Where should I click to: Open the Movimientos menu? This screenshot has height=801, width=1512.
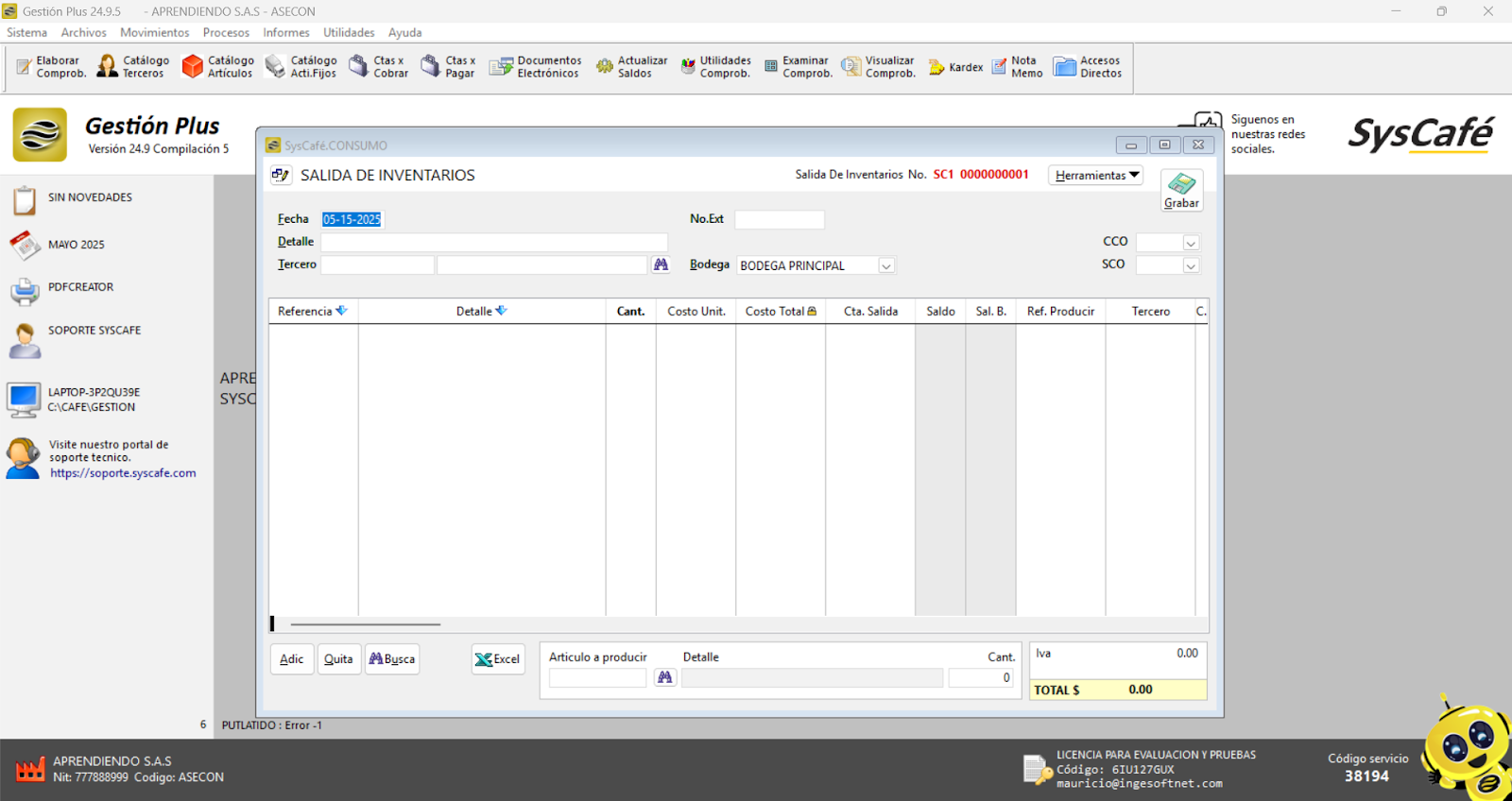coord(154,32)
